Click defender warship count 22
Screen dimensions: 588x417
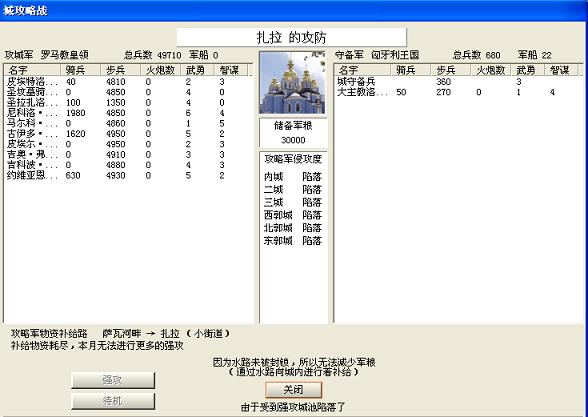546,56
